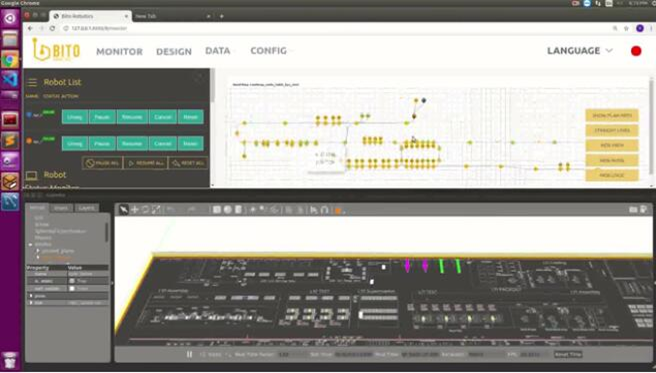Open the MONITOR page
Viewport: 656px width, 373px height.
119,51
